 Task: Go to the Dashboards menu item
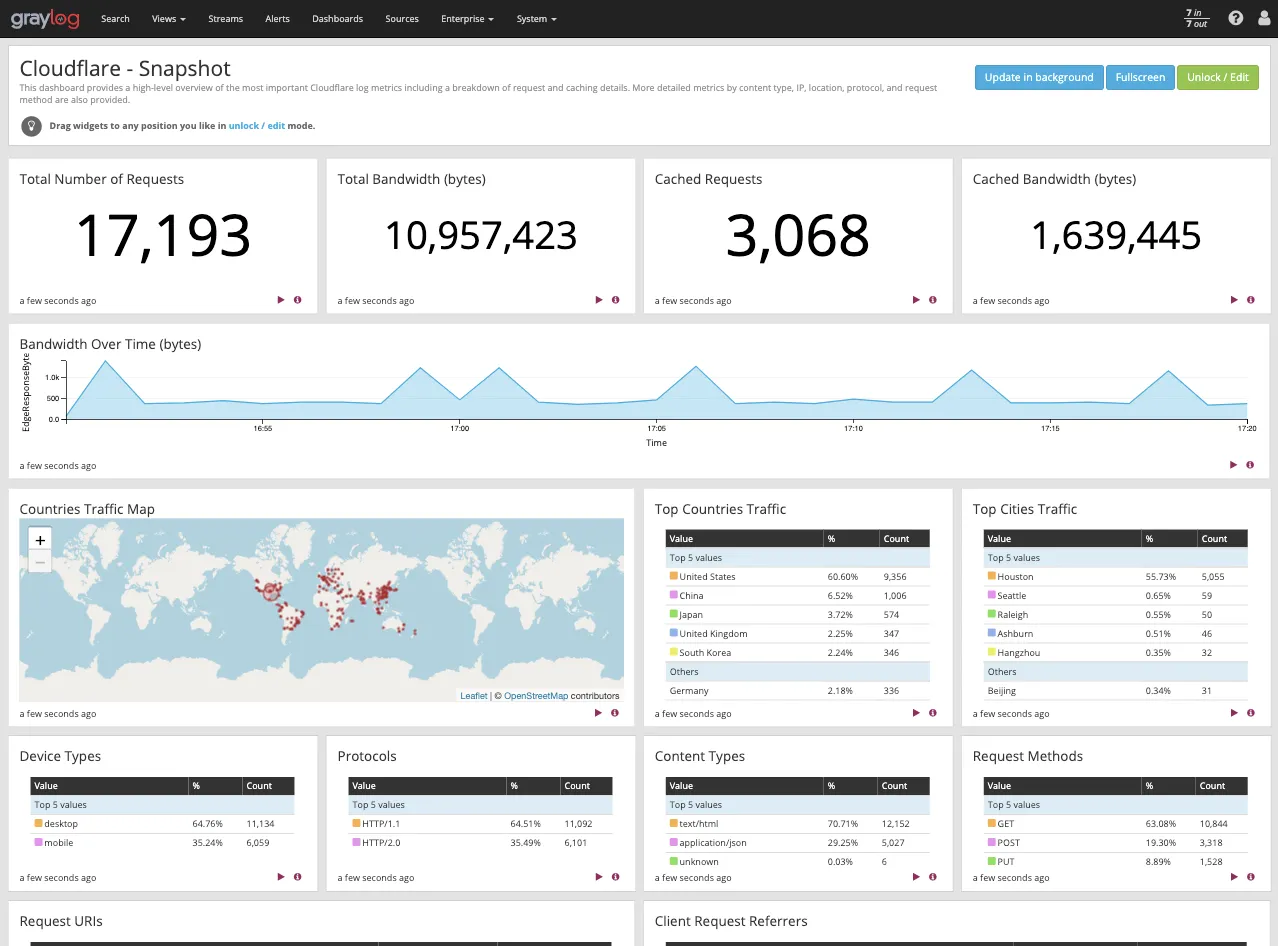point(337,18)
